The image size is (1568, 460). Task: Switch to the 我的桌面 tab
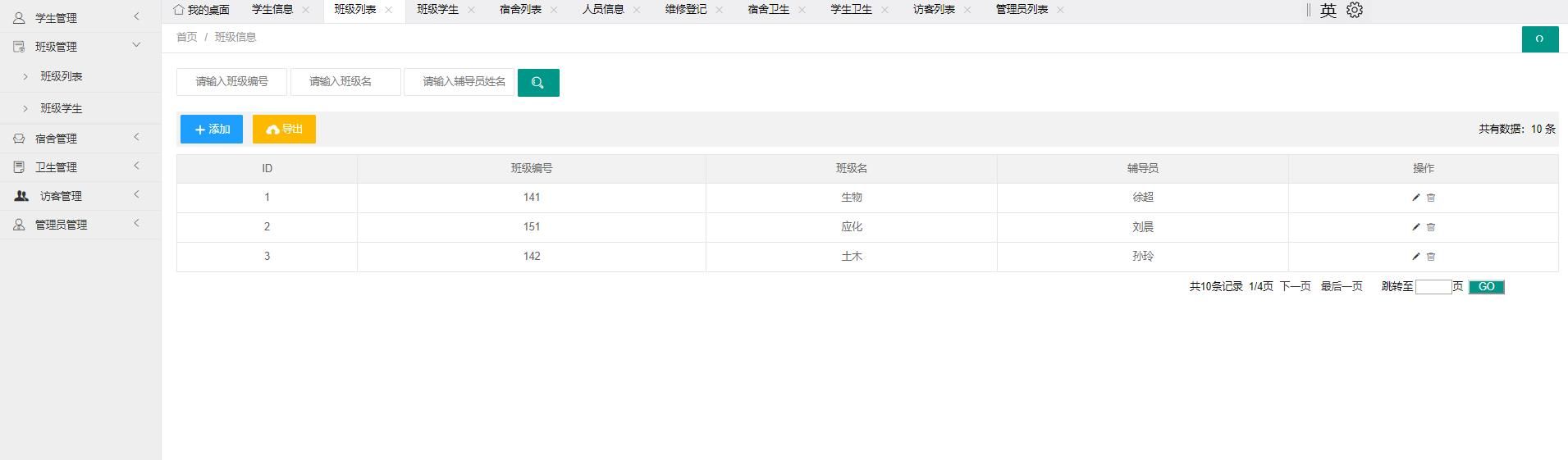tap(202, 10)
